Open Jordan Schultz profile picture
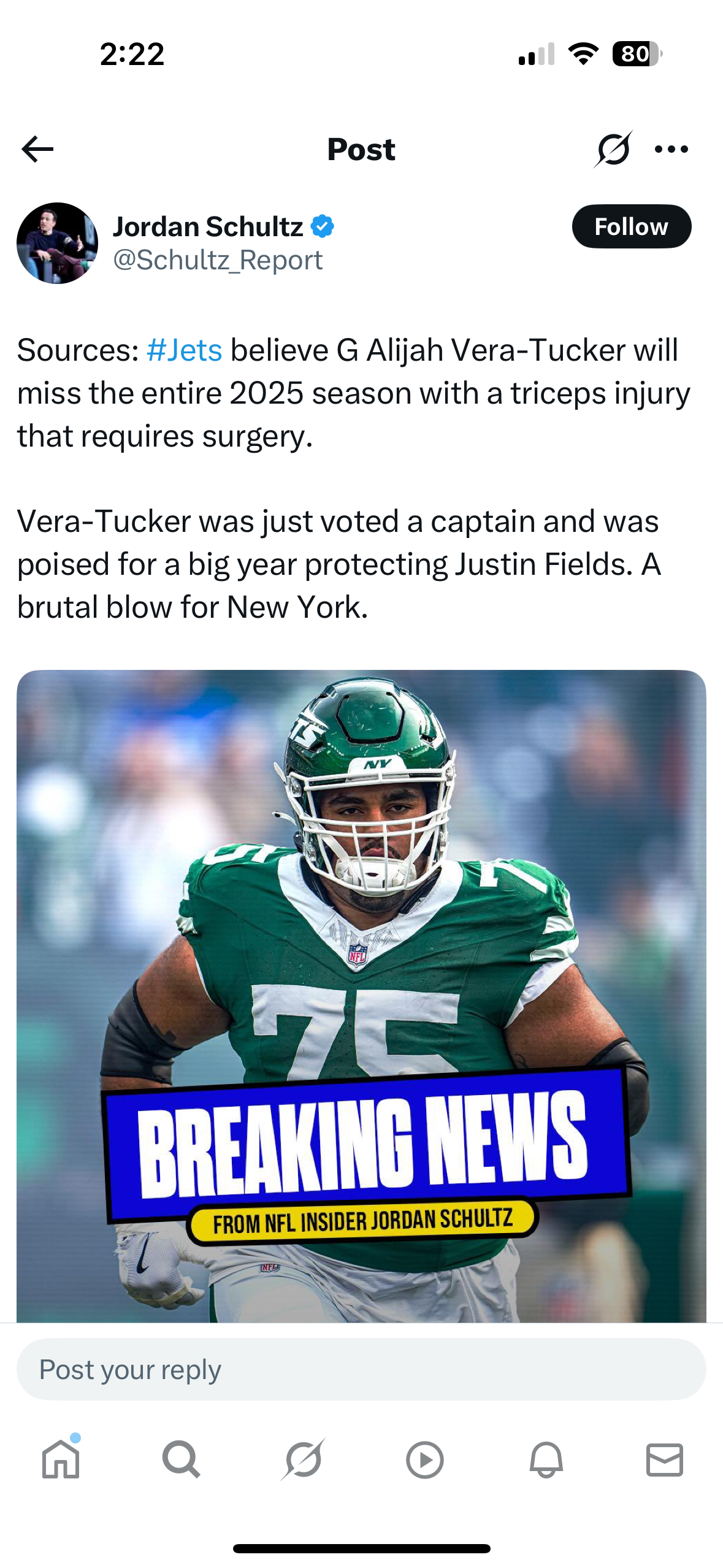 (x=57, y=243)
